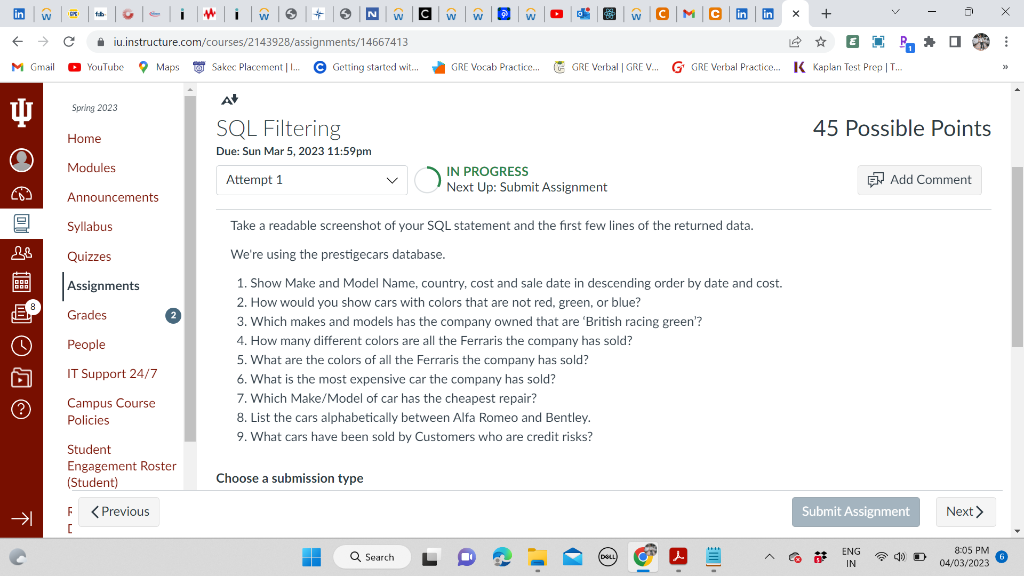
Task: Open the Grades section with 2 badge
Action: pos(87,314)
